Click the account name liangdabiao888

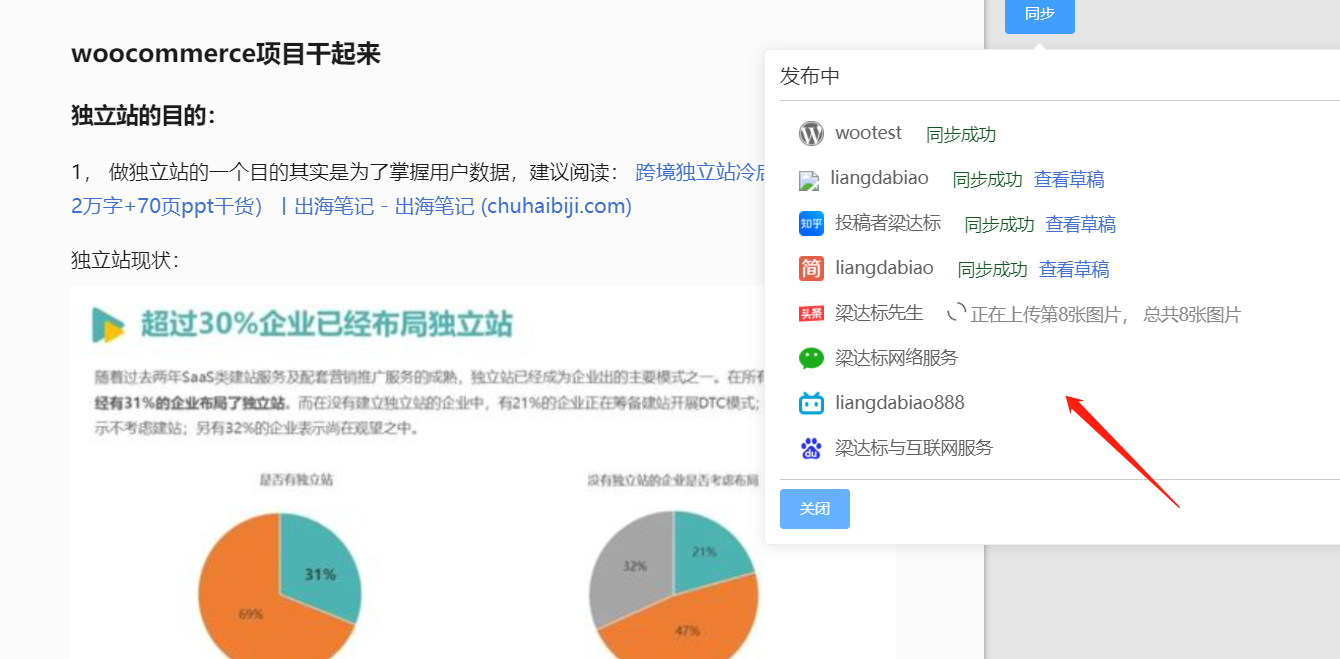[x=900, y=403]
